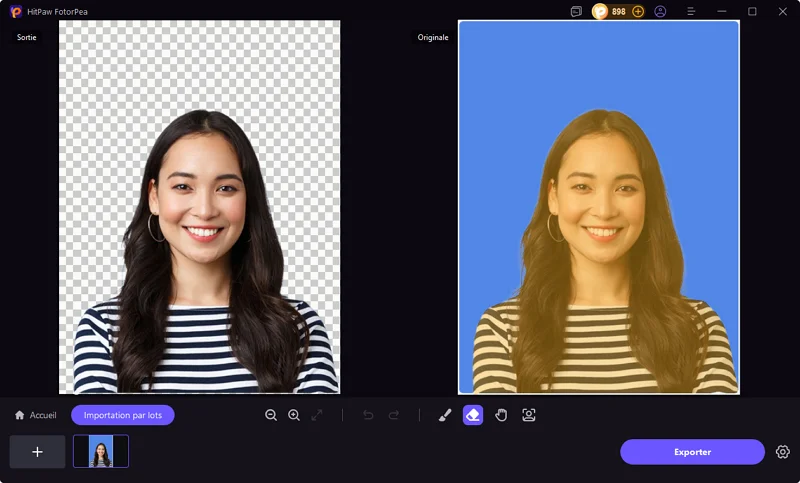This screenshot has width=800, height=483.
Task: Add a new image with plus tile
Action: click(x=37, y=452)
